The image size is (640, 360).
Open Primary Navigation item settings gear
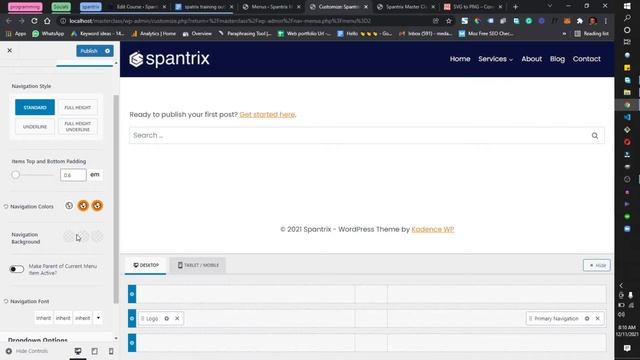coord(587,318)
